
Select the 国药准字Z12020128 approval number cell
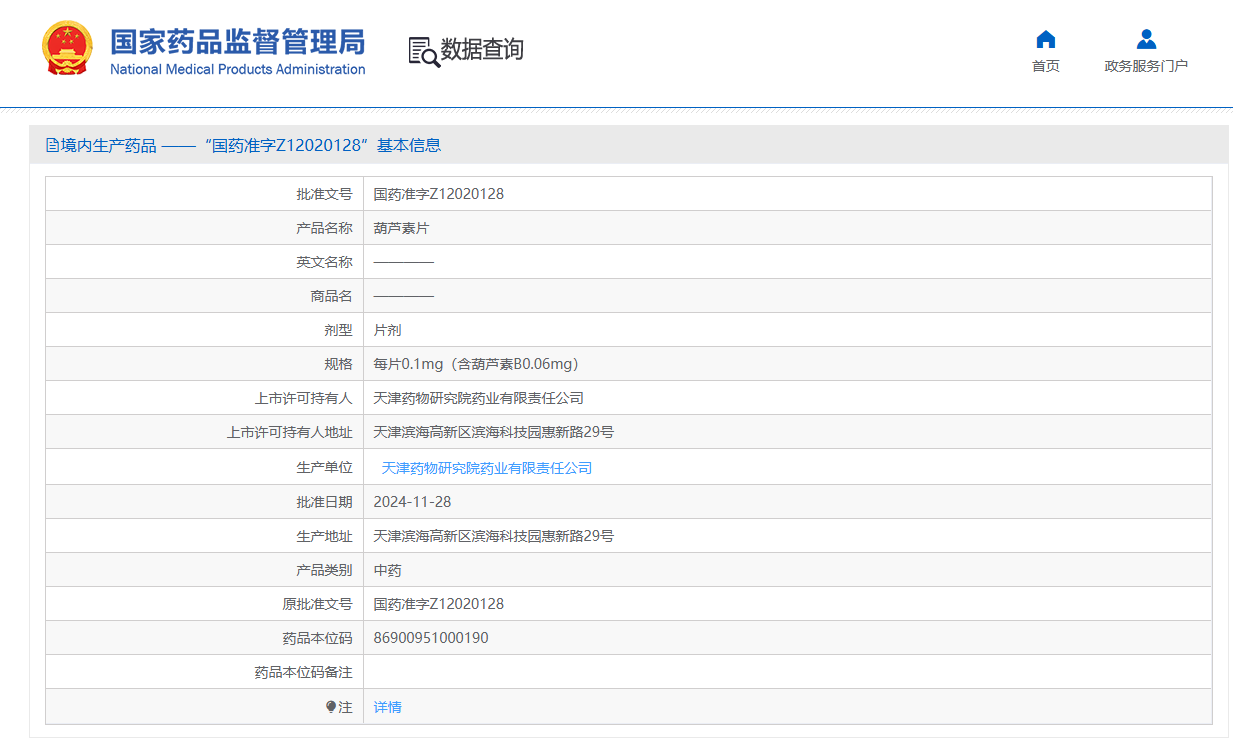pos(436,193)
